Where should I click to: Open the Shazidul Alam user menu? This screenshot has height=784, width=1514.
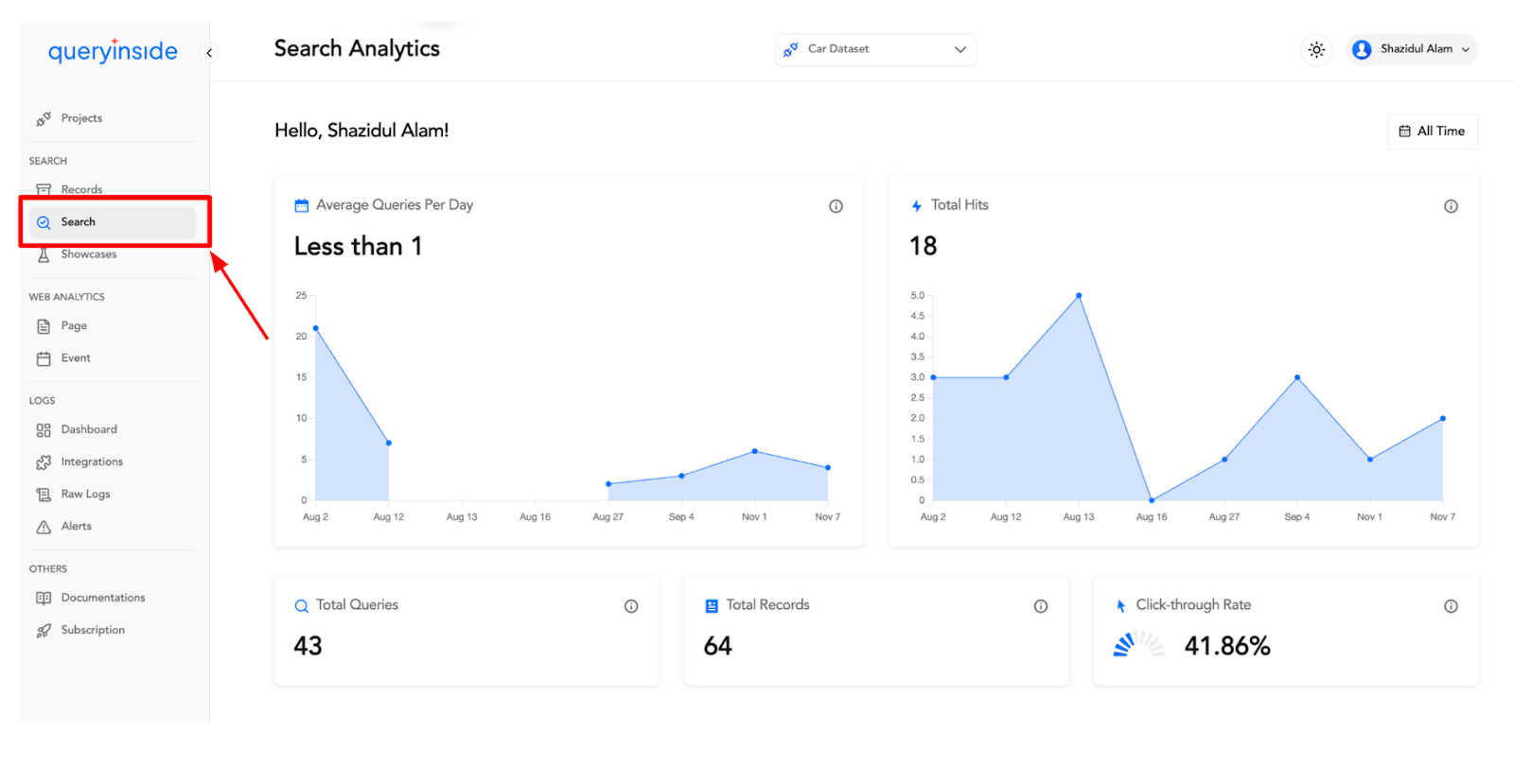[x=1412, y=49]
